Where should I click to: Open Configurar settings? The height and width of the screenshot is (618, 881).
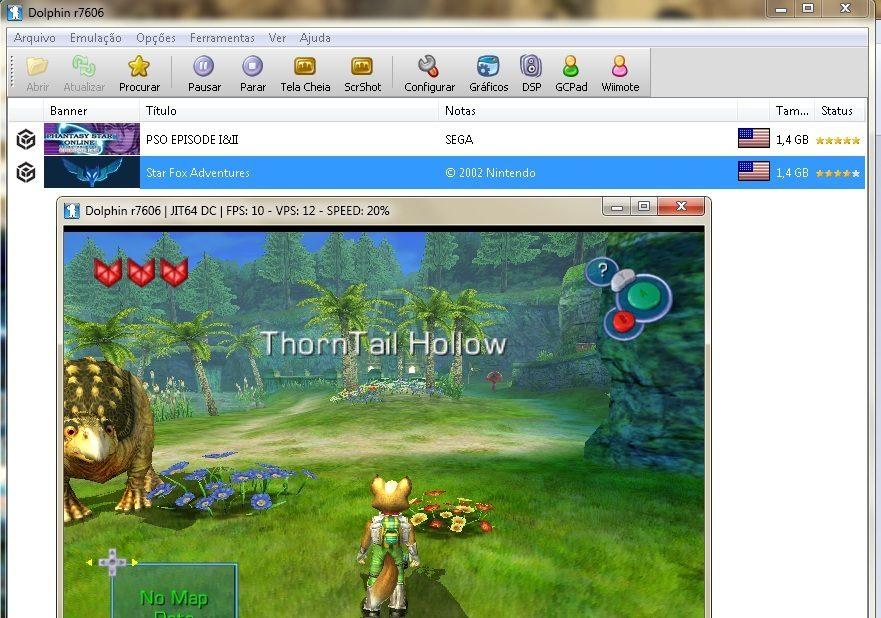point(429,74)
